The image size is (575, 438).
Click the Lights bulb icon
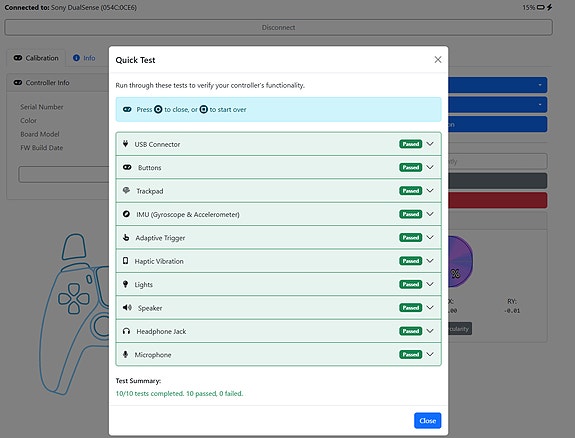click(125, 284)
